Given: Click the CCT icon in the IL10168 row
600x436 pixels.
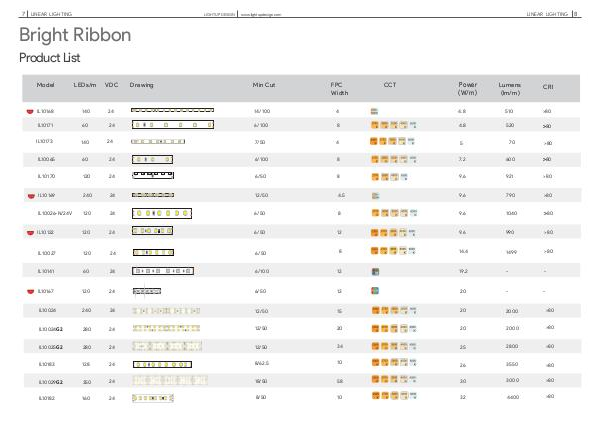Looking at the screenshot, I should 374,110.
